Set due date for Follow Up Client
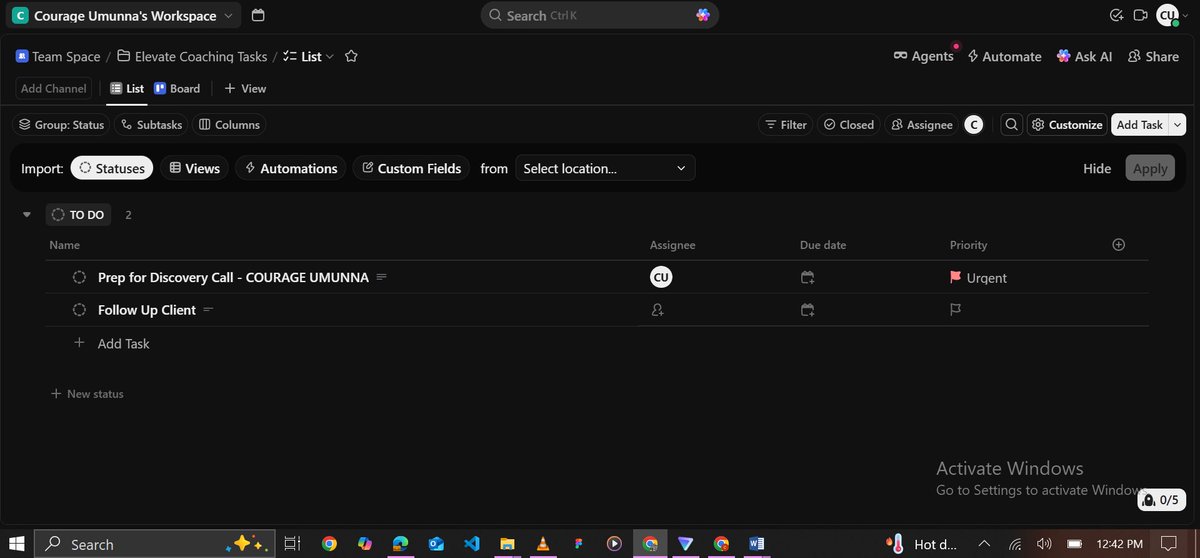 coord(807,310)
